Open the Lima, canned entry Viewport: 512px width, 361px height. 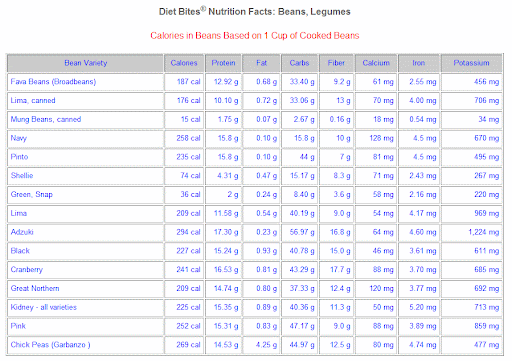click(33, 100)
